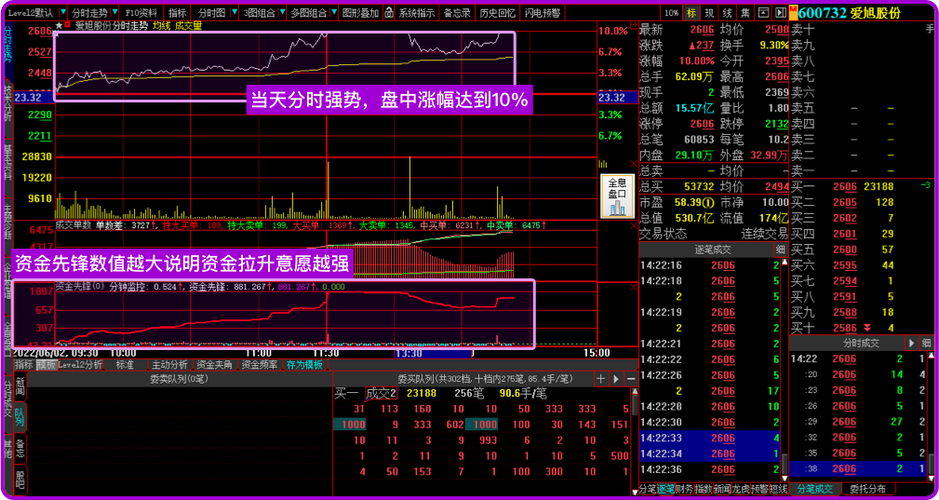The height and width of the screenshot is (500, 939).
Task: Click the 存为模板 button
Action: point(304,365)
